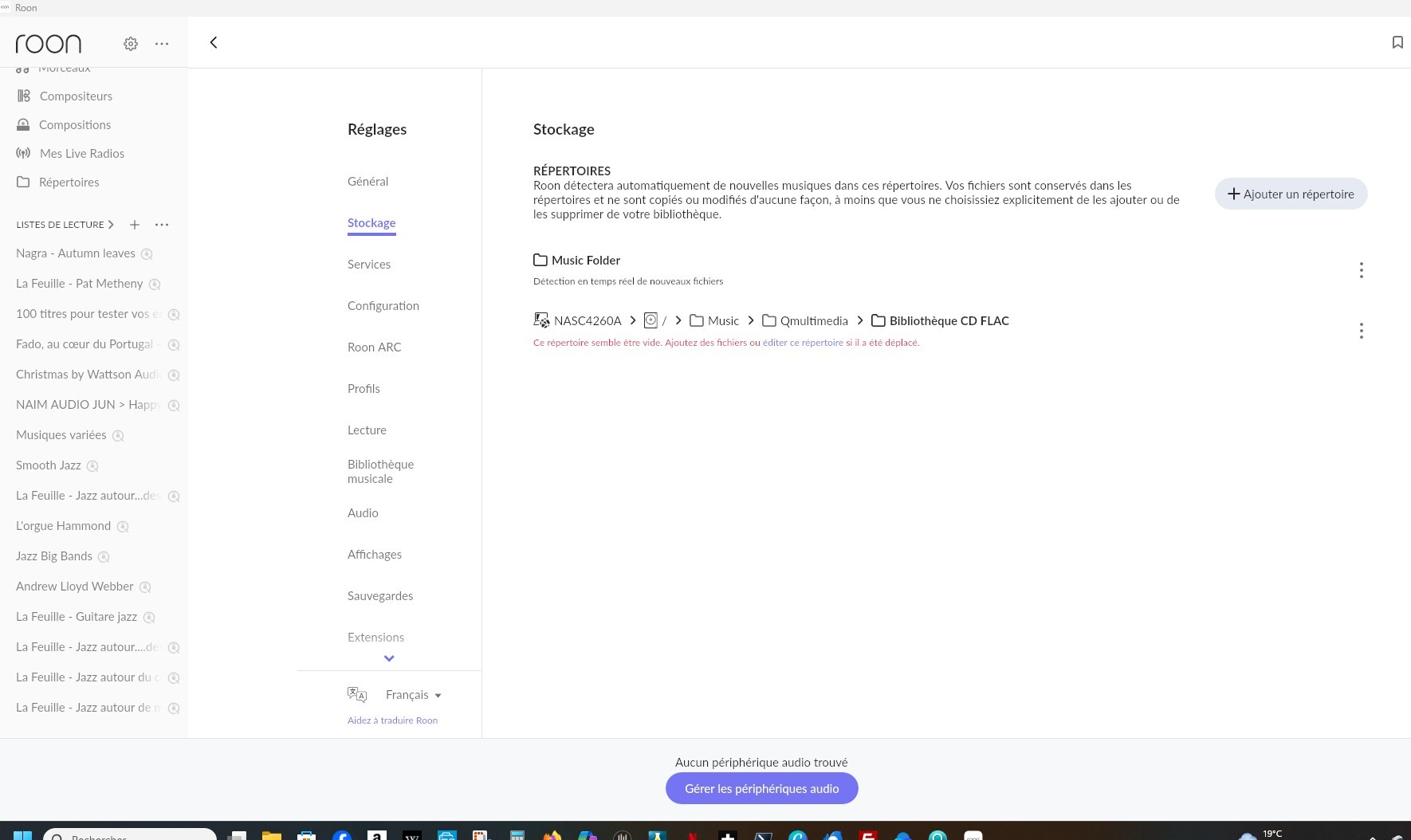The height and width of the screenshot is (840, 1411).
Task: Click the Music folder breadcrumb
Action: click(x=714, y=320)
